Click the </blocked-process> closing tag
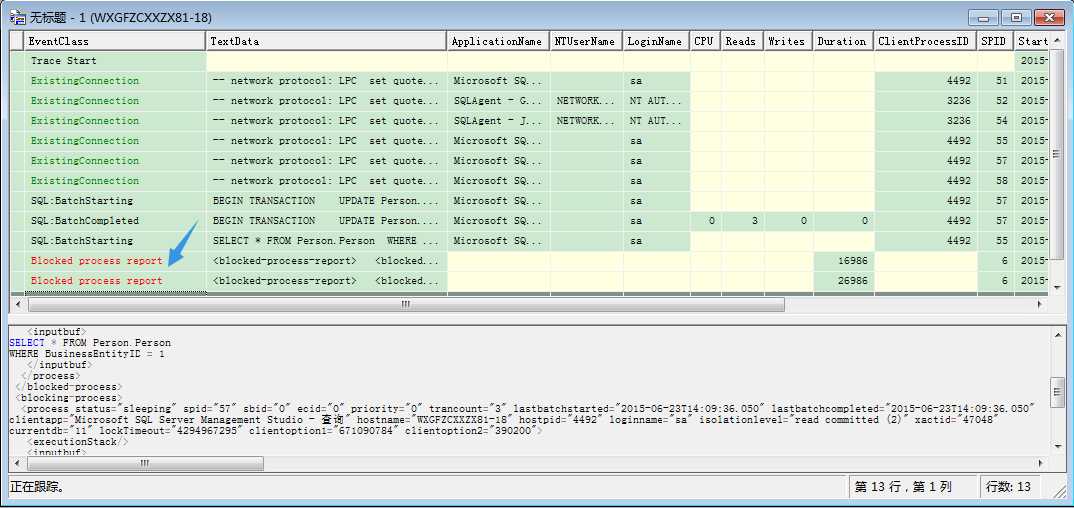 (x=69, y=387)
